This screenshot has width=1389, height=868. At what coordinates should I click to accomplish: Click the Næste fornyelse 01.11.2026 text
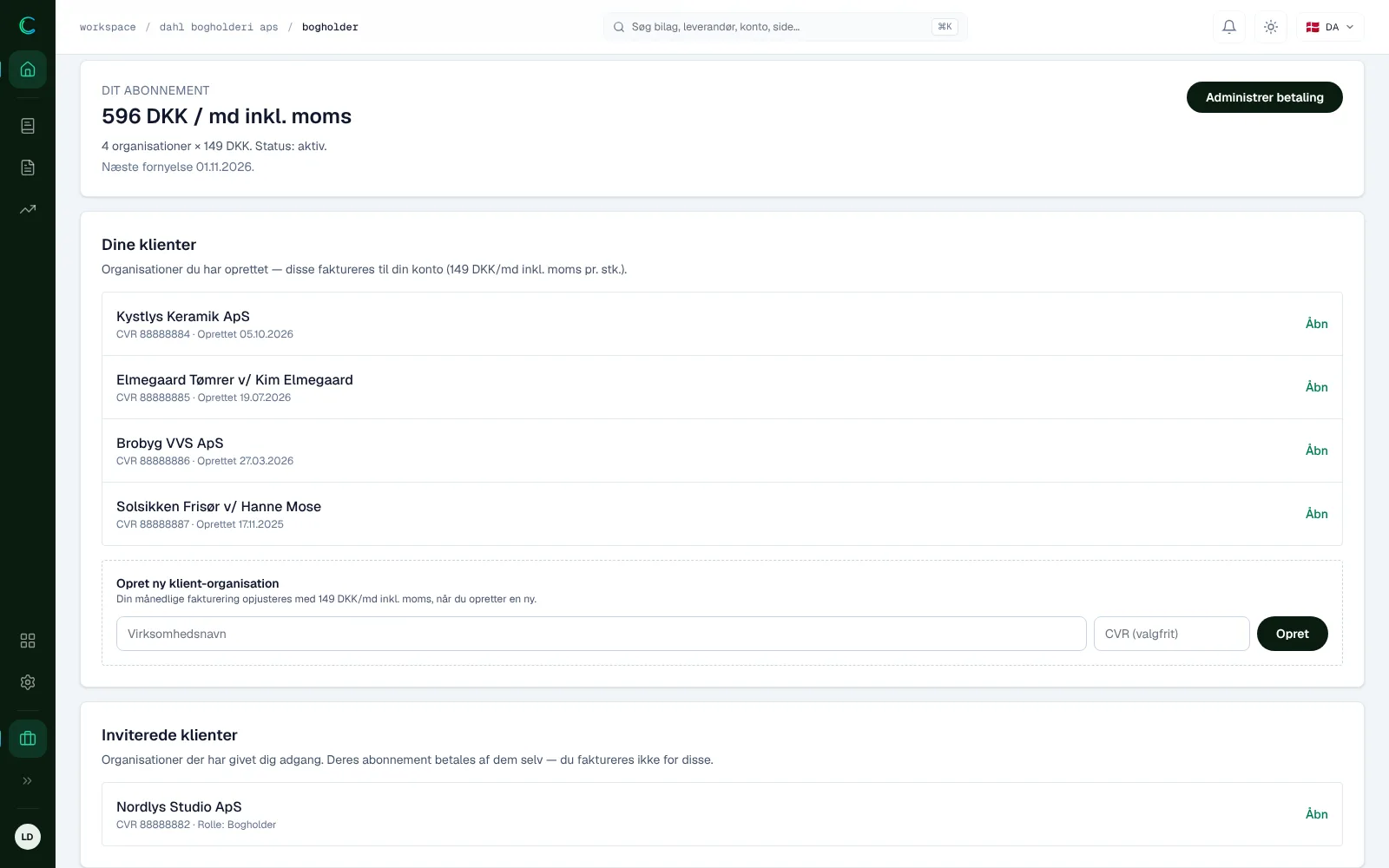point(178,167)
